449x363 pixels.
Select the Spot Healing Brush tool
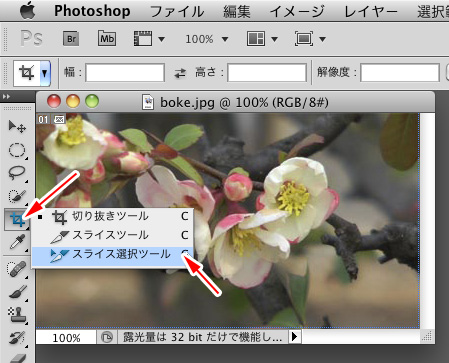[x=17, y=269]
